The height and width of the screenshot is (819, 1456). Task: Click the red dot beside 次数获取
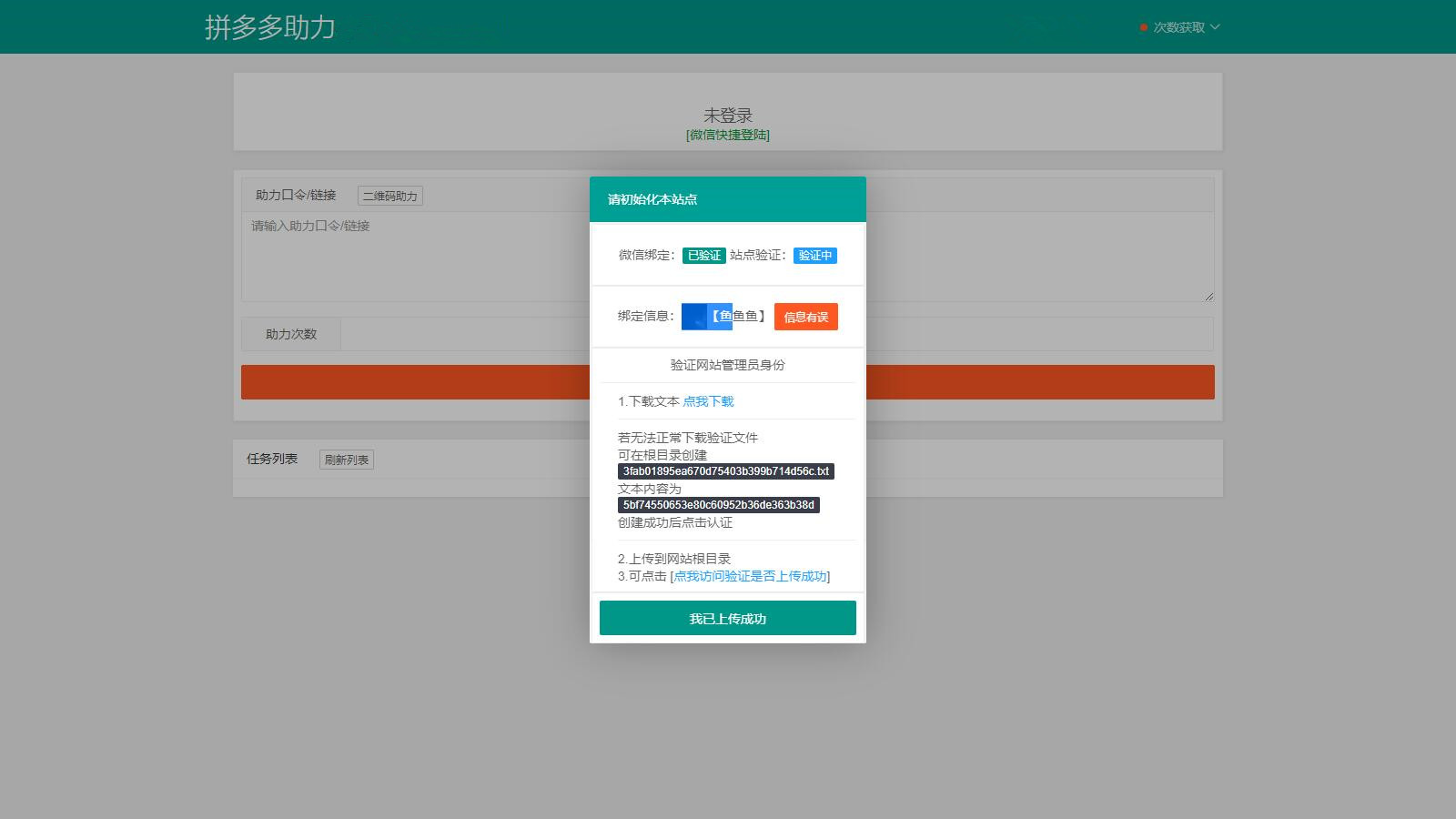pos(1144,27)
